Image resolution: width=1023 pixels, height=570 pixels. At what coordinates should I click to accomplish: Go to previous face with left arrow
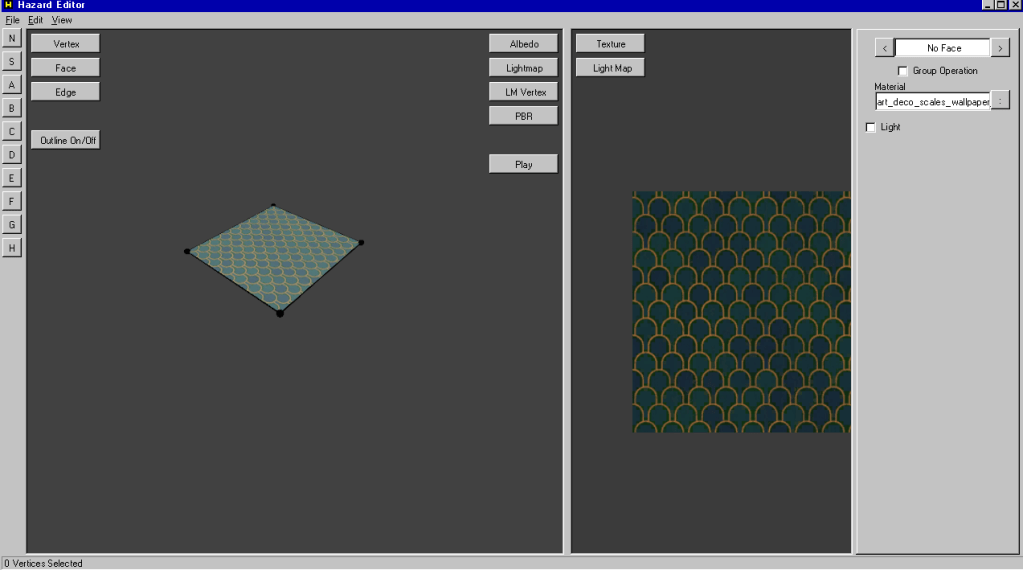[884, 48]
